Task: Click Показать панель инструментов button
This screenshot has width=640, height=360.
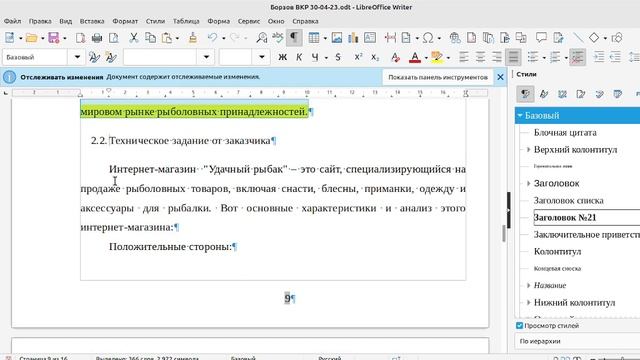Action: click(438, 77)
